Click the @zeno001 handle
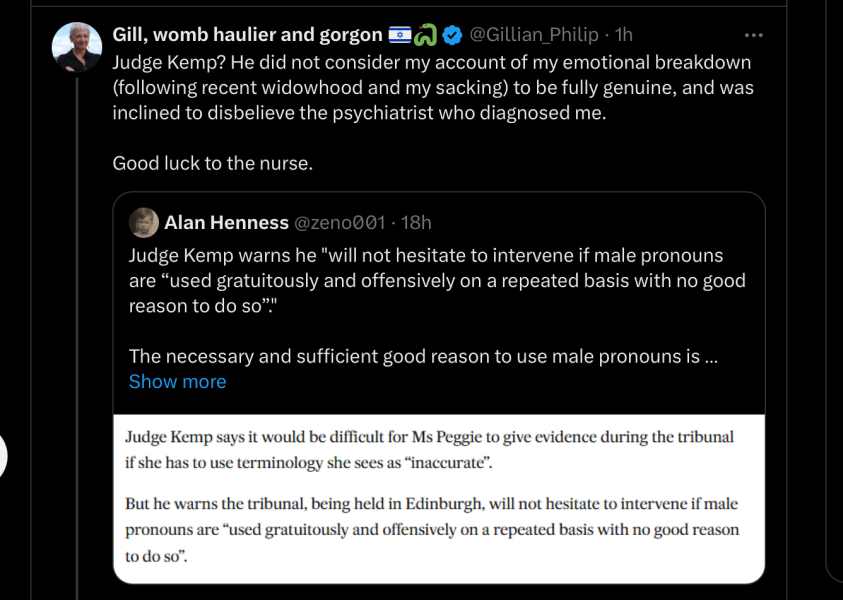Image resolution: width=843 pixels, height=600 pixels. [339, 222]
